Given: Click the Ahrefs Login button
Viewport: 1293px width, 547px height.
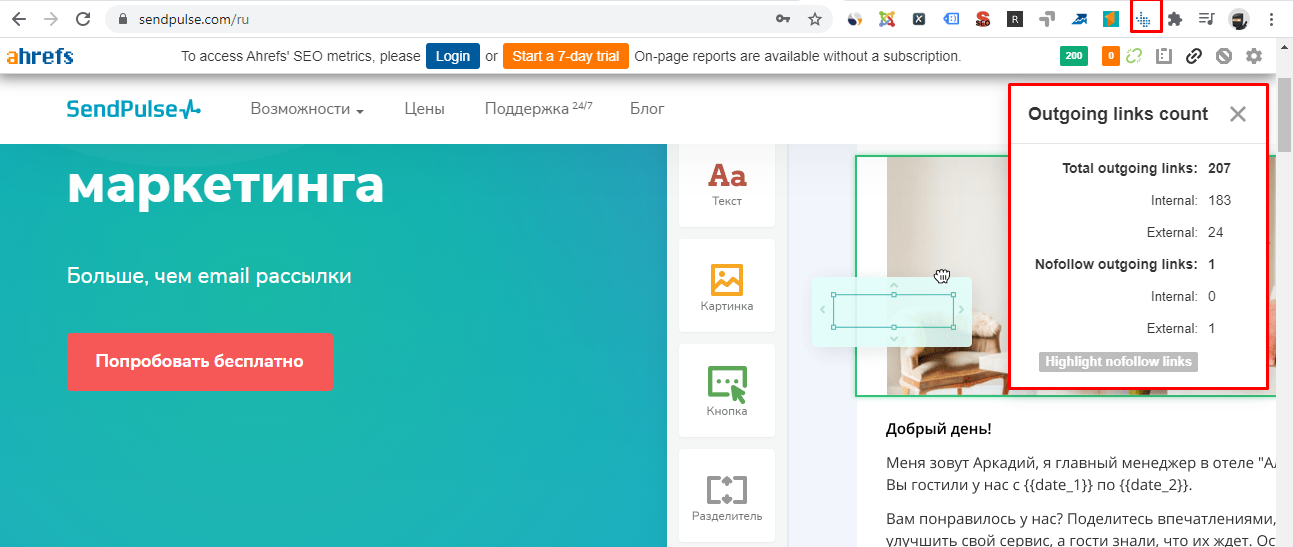Looking at the screenshot, I should 452,56.
